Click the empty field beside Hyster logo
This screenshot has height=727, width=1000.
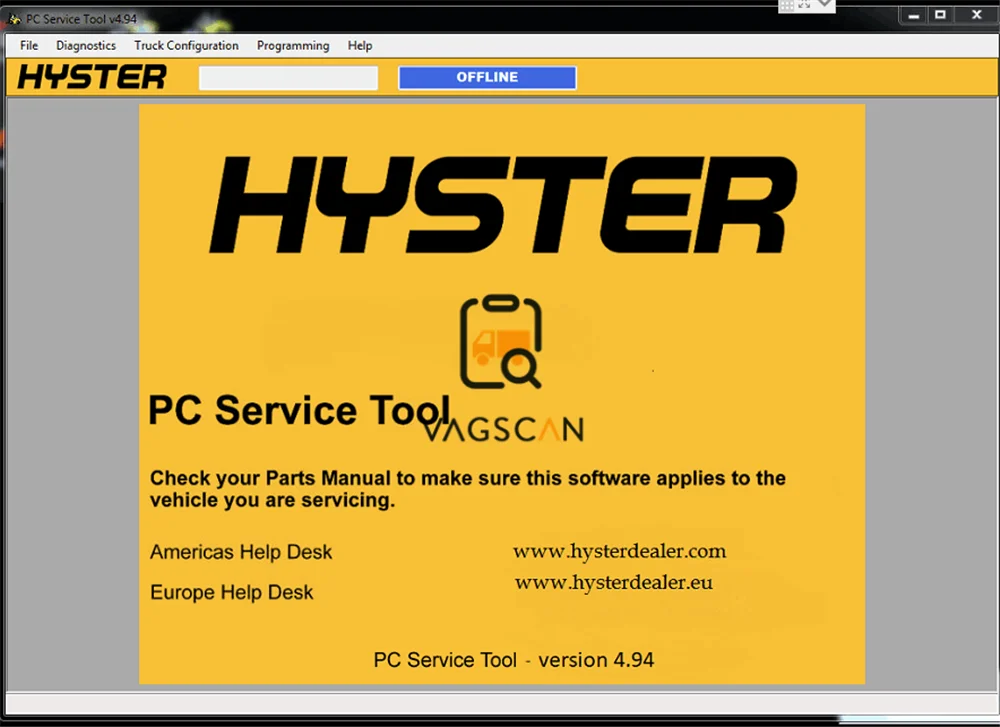tap(288, 78)
